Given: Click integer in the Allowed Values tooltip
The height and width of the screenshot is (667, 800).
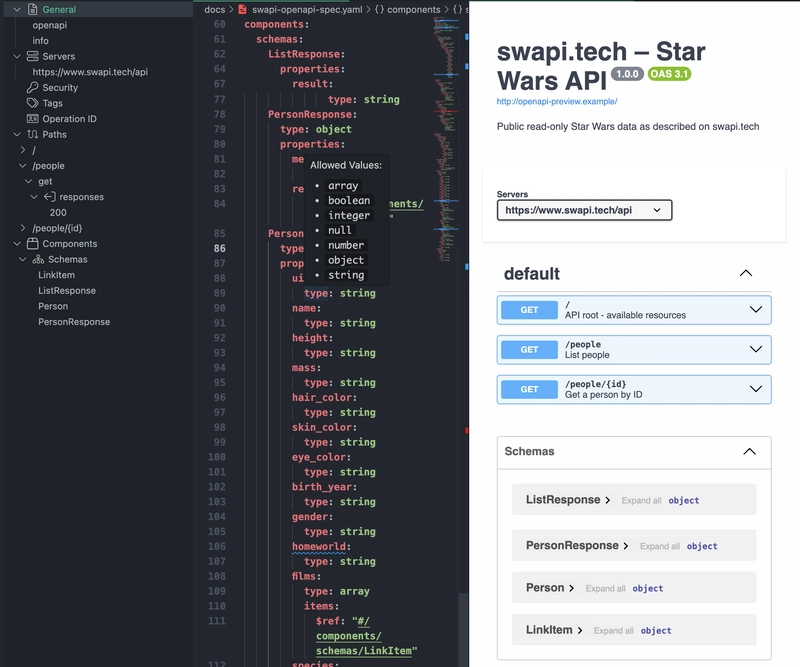Looking at the screenshot, I should tap(349, 215).
